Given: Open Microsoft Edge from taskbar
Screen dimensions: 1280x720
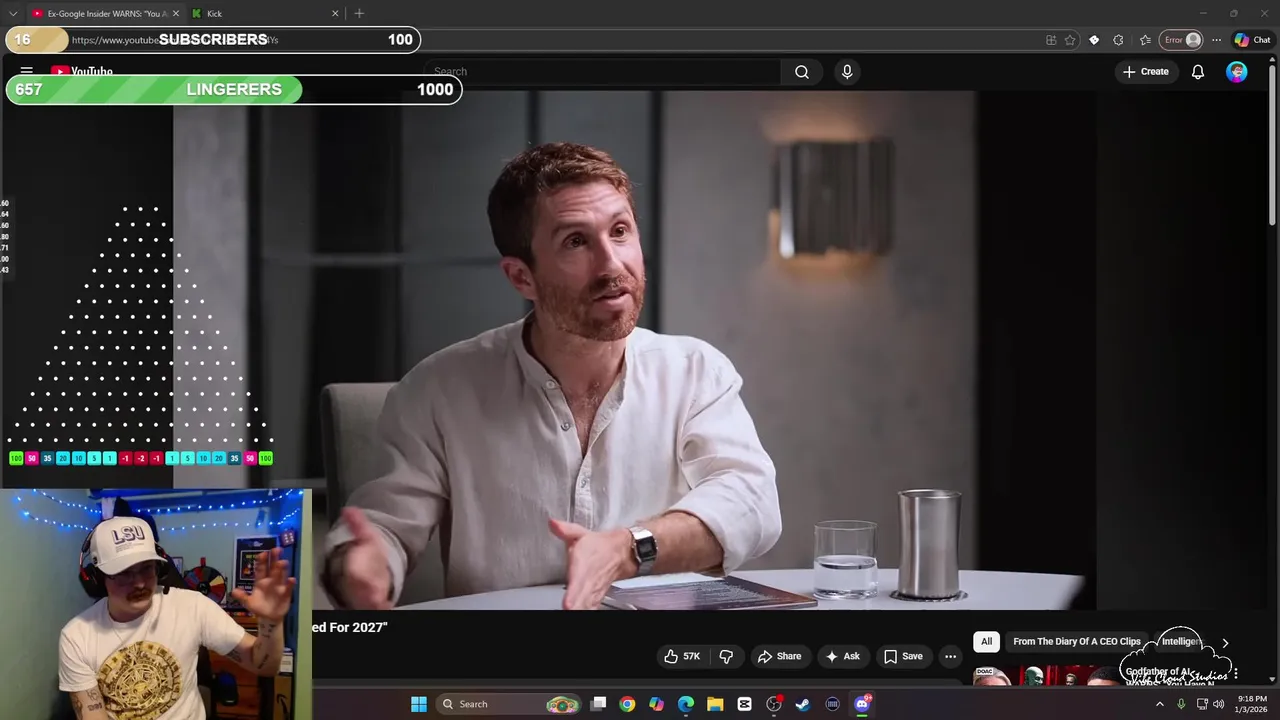Looking at the screenshot, I should 686,704.
